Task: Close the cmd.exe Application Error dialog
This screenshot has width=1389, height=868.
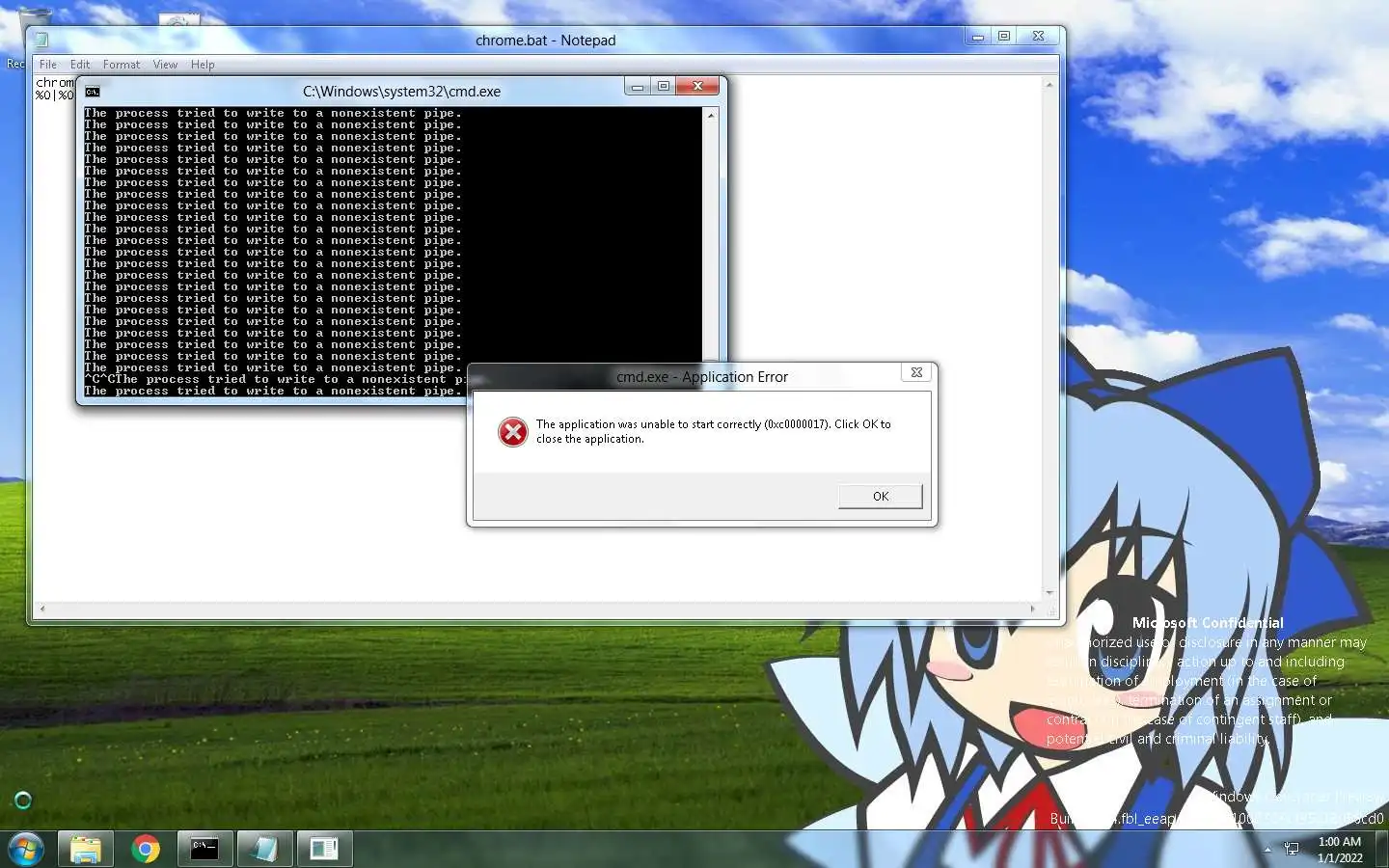Action: point(916,372)
